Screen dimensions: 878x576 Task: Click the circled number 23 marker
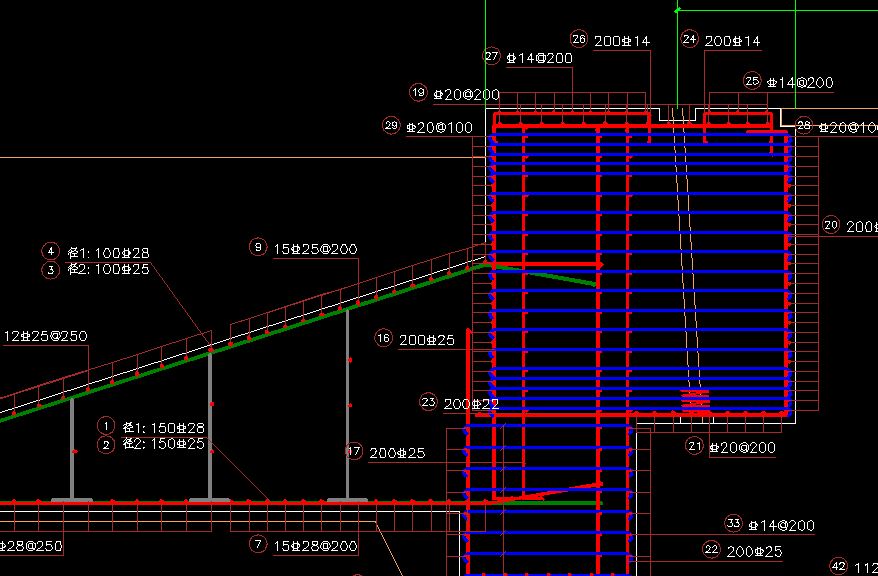[x=428, y=402]
